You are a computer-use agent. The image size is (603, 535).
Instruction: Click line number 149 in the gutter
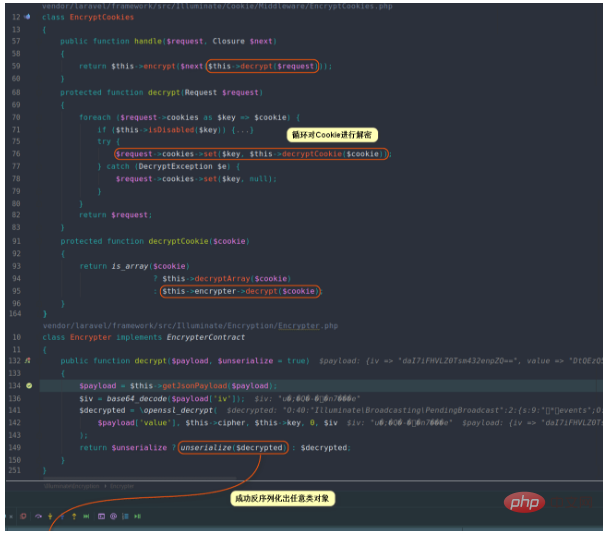click(15, 448)
